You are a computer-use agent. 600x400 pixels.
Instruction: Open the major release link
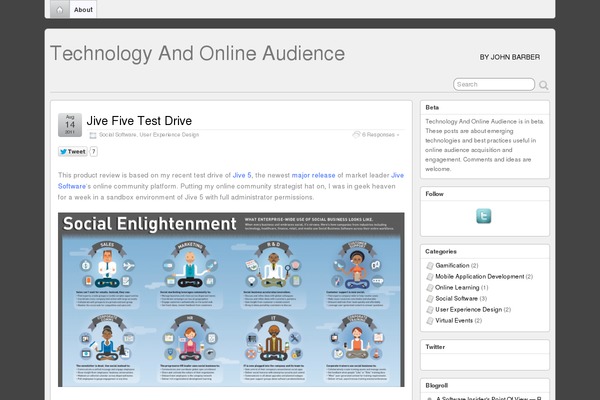point(313,175)
